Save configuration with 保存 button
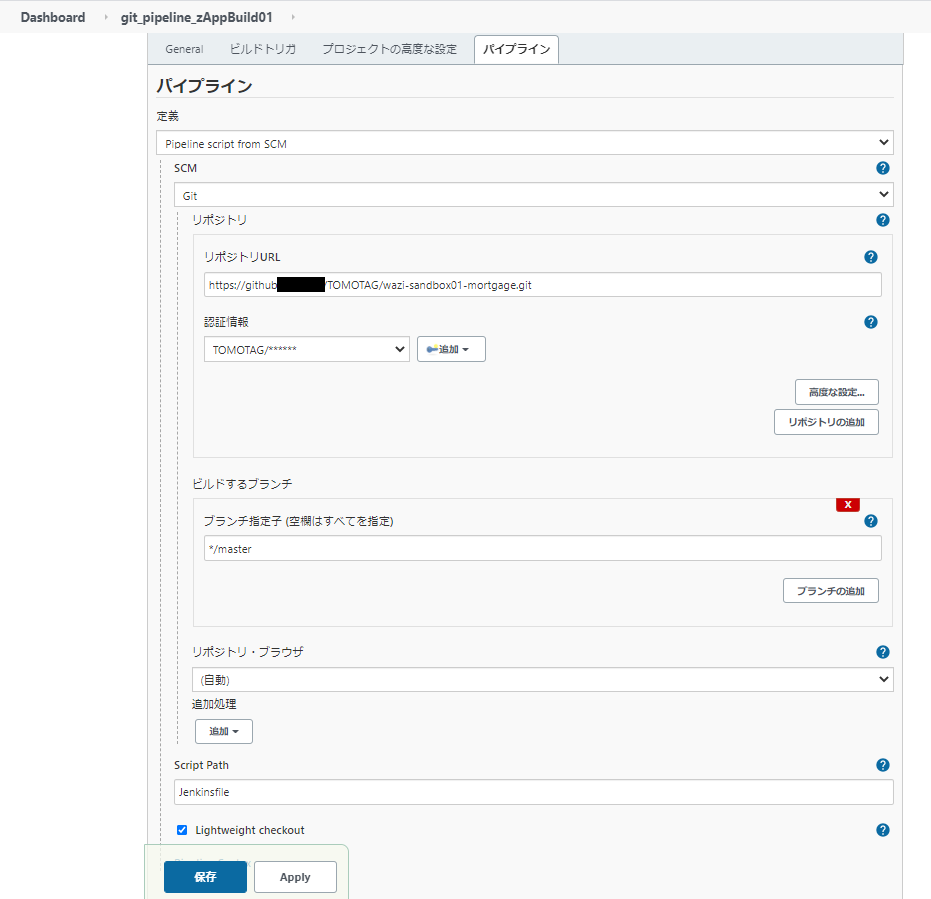Screen dimensions: 931x899 pyautogui.click(x=205, y=877)
